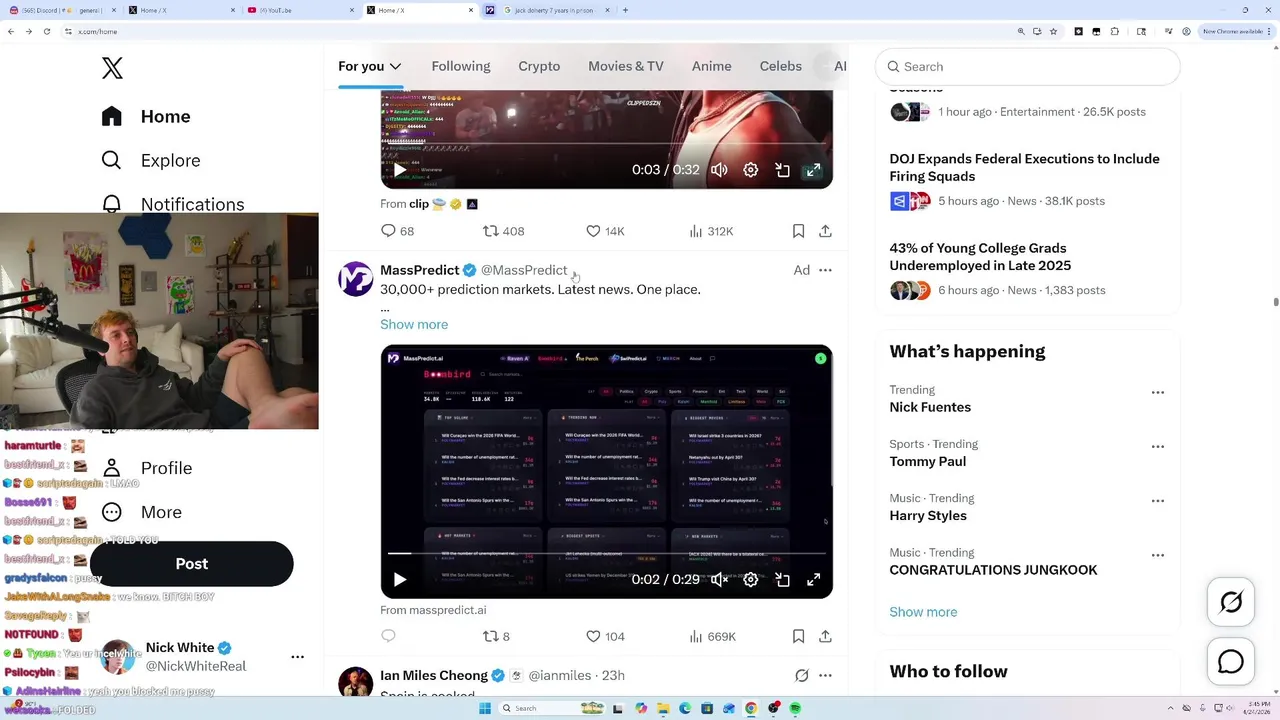Open the Profile page from the sidebar

point(147,468)
